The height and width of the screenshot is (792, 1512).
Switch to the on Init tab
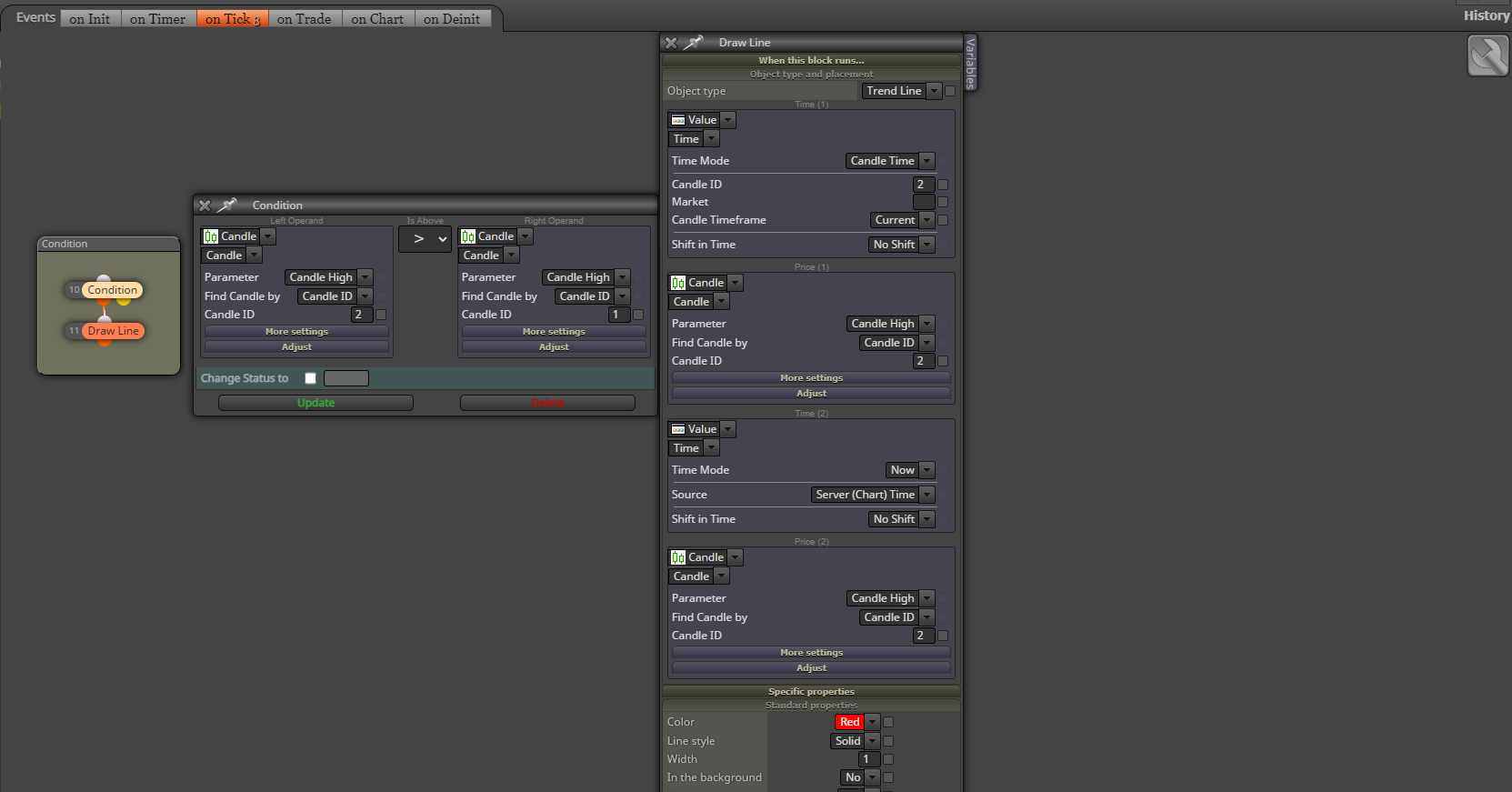(x=90, y=18)
